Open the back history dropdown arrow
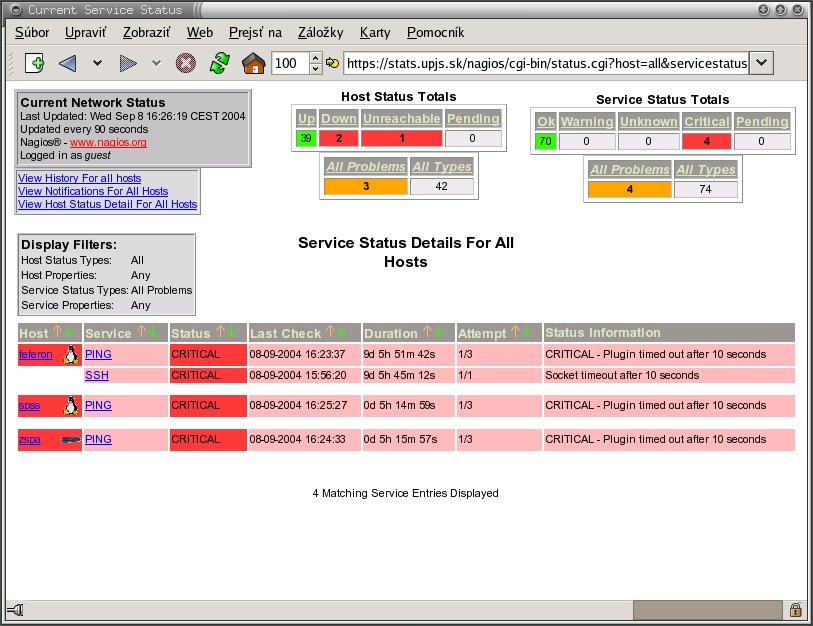813x626 pixels. pyautogui.click(x=97, y=63)
